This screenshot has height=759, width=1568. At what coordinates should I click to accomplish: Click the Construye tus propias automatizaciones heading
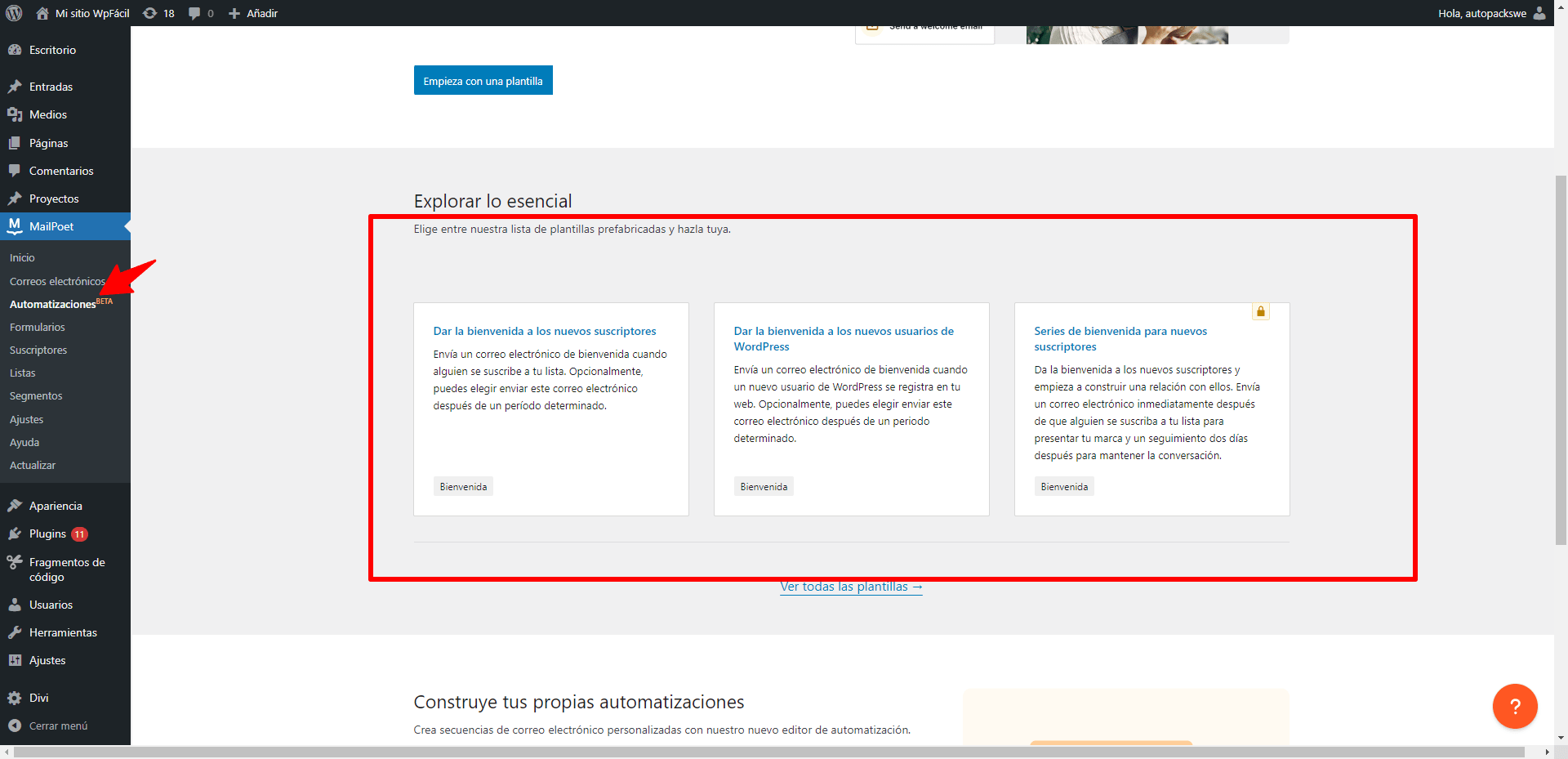[x=579, y=702]
